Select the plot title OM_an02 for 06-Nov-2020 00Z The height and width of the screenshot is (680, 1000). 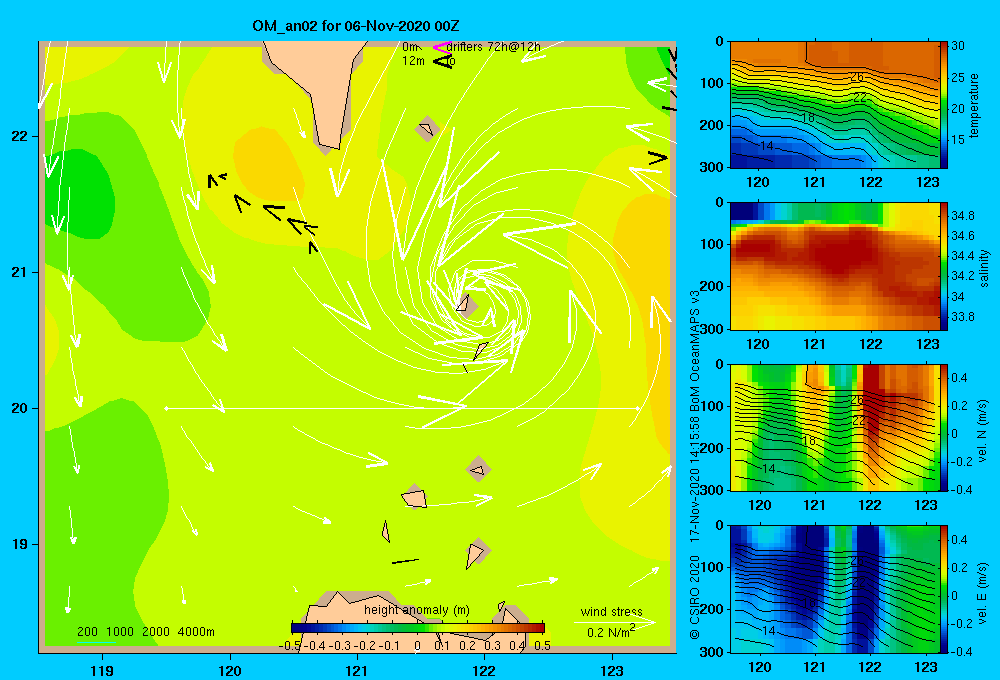pyautogui.click(x=356, y=26)
